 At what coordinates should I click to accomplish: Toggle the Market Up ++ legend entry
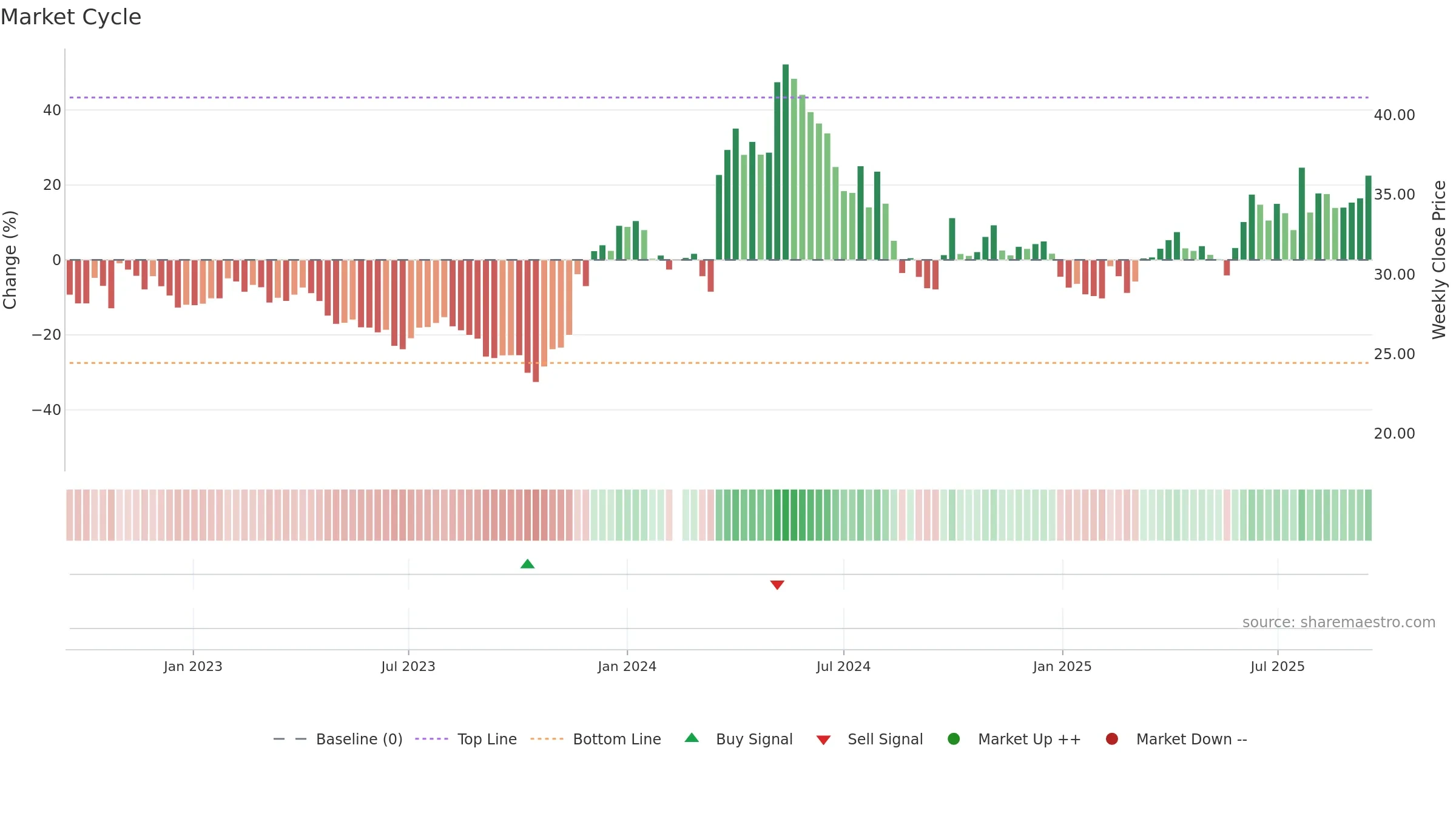1014,739
